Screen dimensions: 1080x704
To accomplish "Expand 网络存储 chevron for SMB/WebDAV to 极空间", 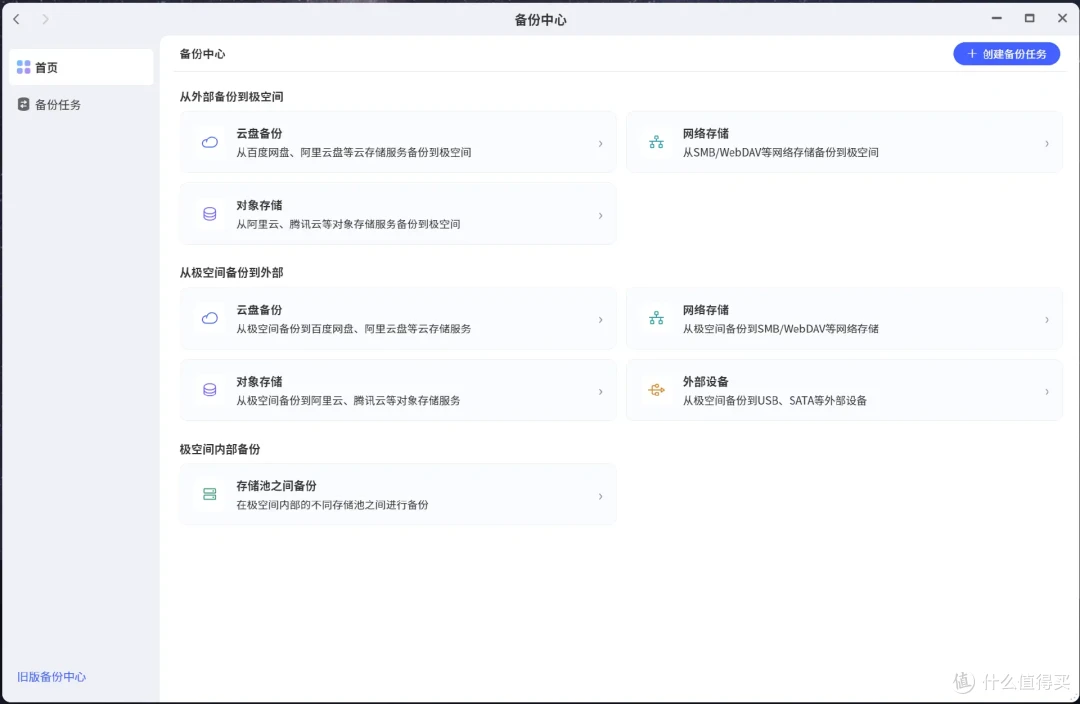I will click(1047, 144).
